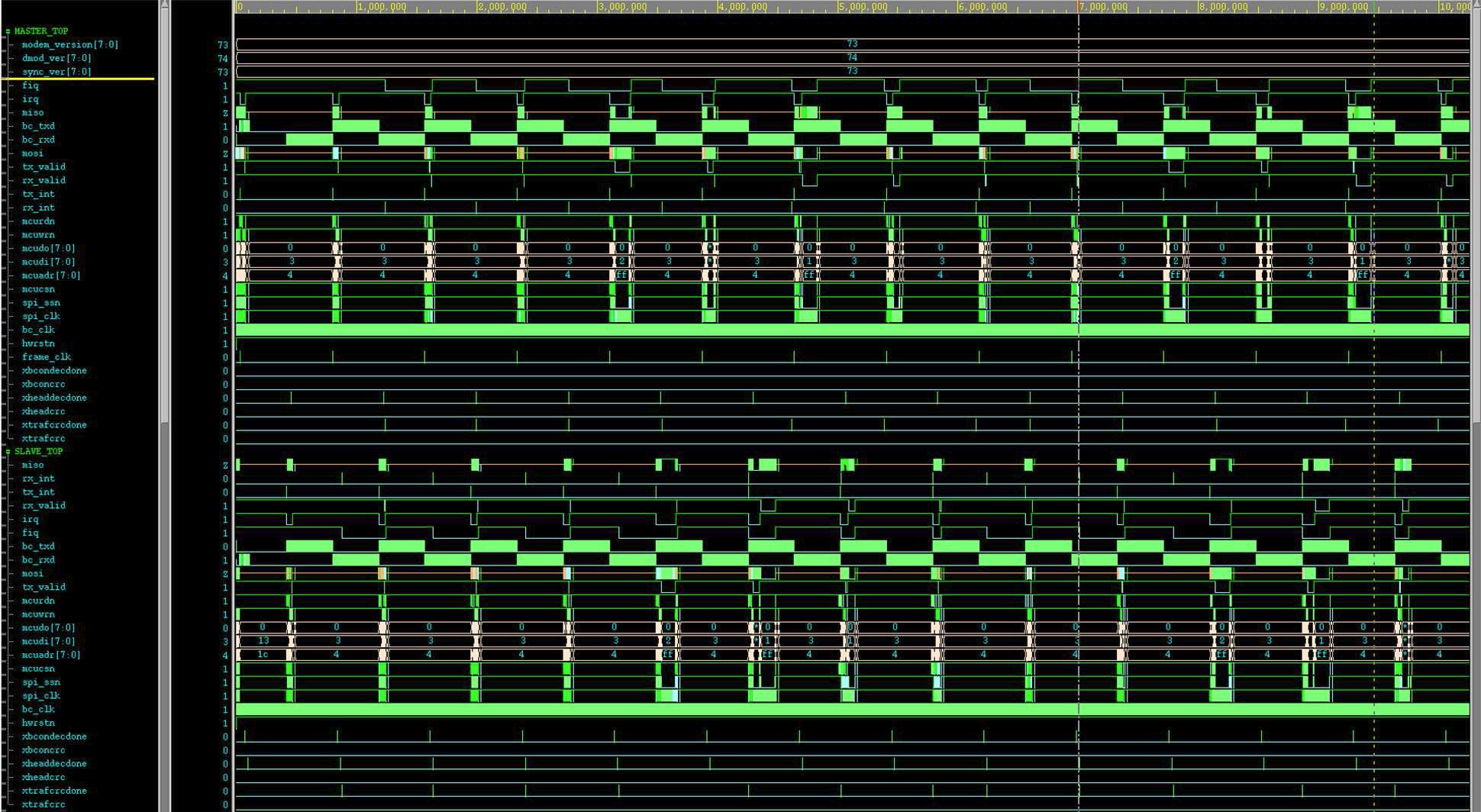Image resolution: width=1481 pixels, height=812 pixels.
Task: Click the 9,000,000 time ruler label
Action: [1344, 7]
